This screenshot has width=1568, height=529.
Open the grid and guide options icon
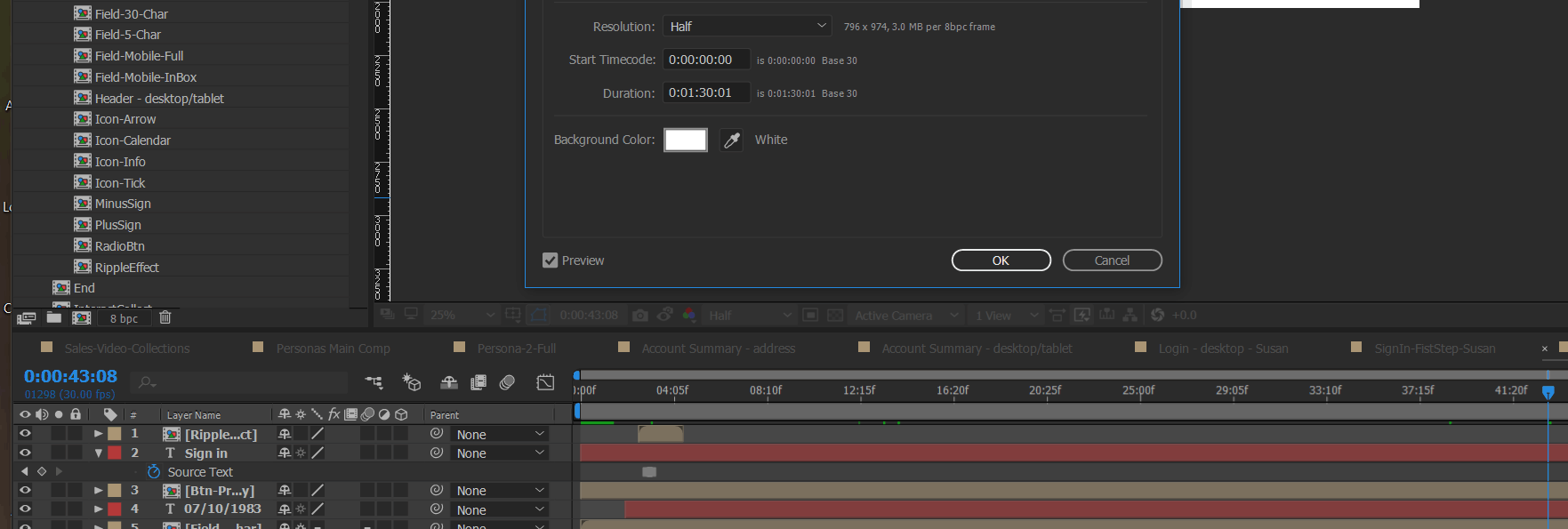pos(513,315)
